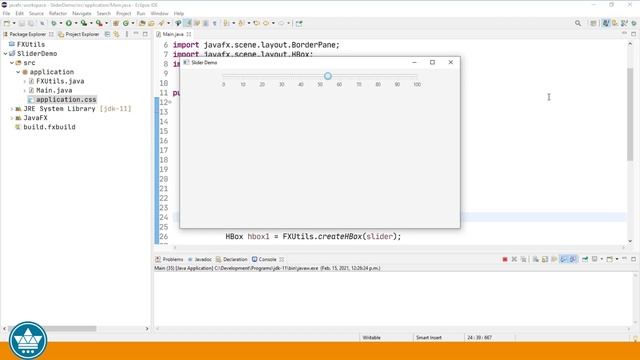Select the application.css file

62,100
